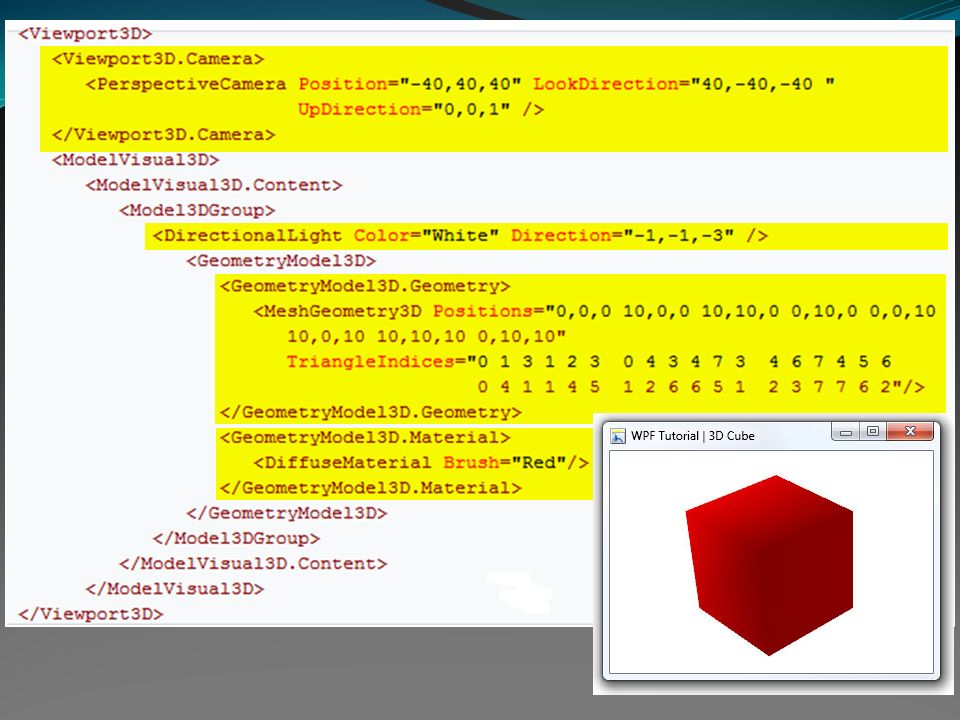Image resolution: width=960 pixels, height=720 pixels.
Task: Click the opening <Model3DGroup> tag
Action: pos(197,211)
